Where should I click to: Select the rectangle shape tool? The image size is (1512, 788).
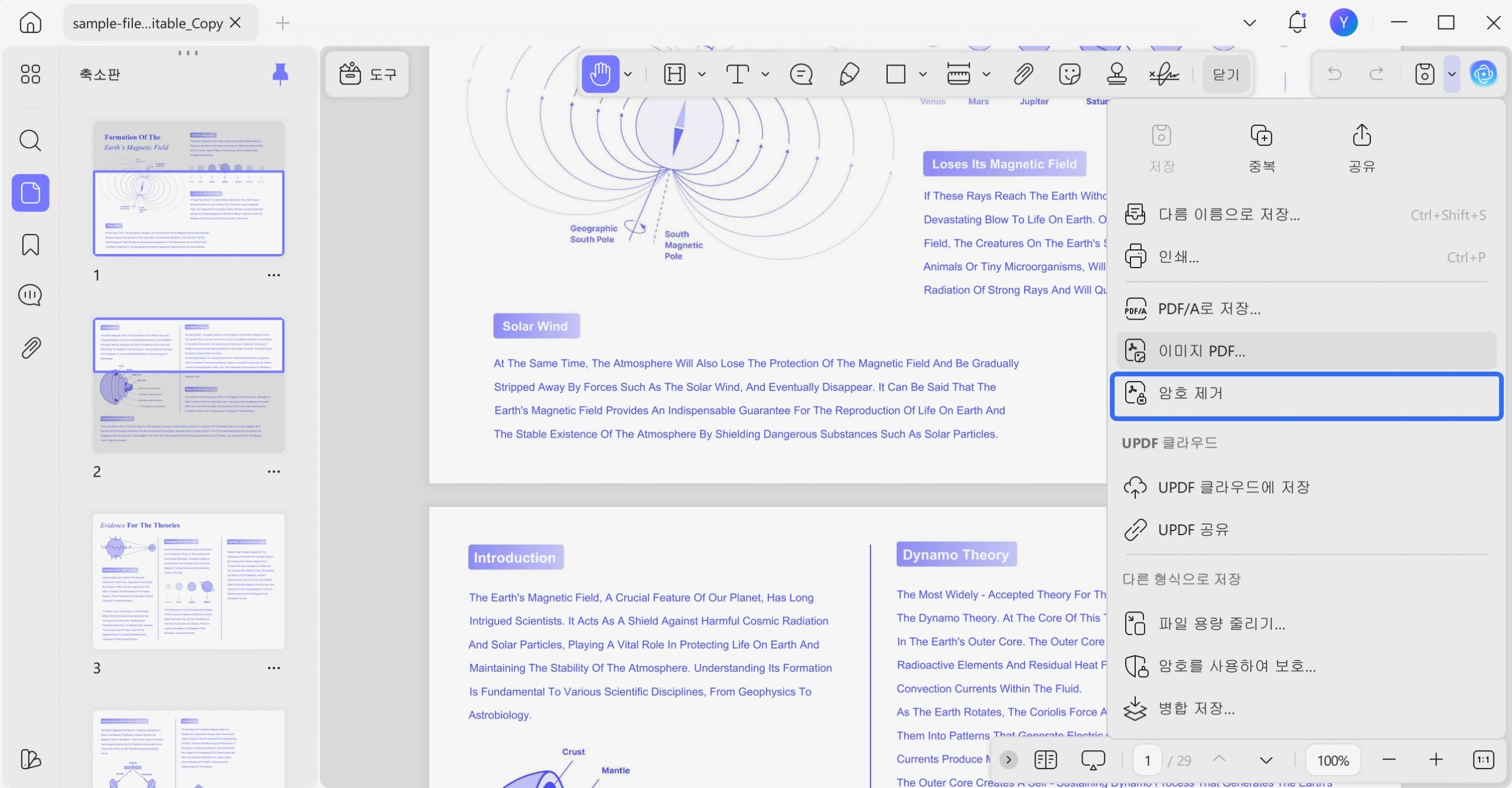[x=895, y=74]
